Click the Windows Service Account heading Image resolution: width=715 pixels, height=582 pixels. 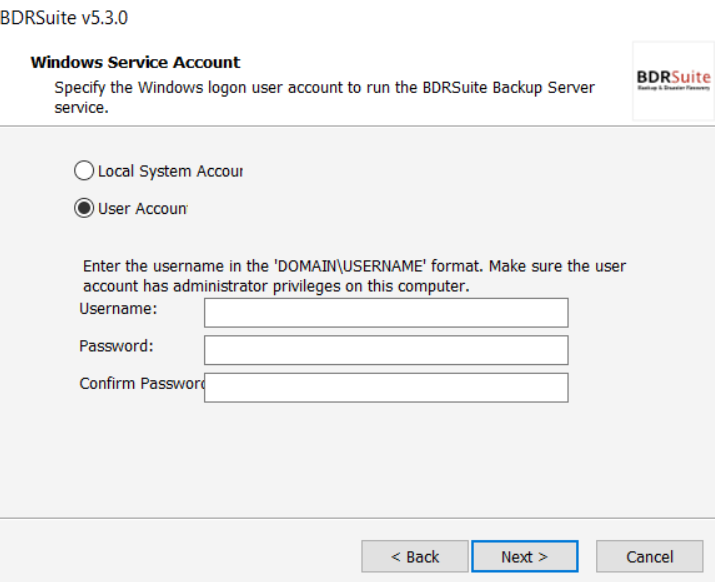[x=135, y=62]
